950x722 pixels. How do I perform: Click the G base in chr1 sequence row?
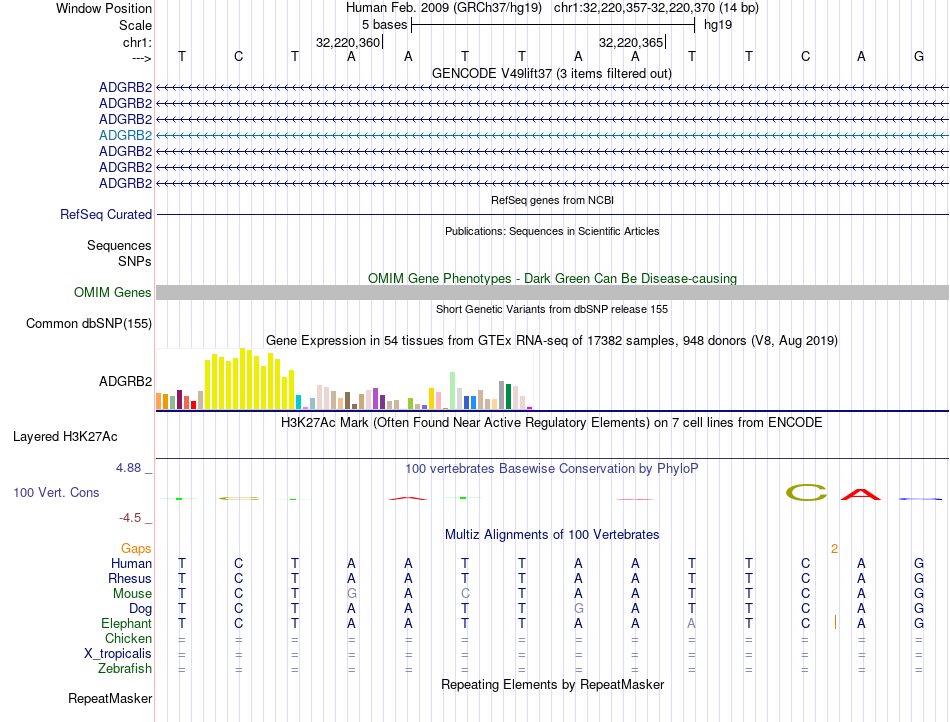(918, 56)
